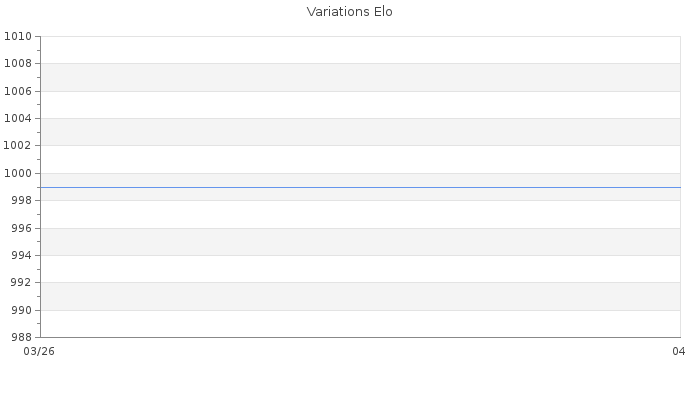Select the 998 y-axis label
This screenshot has width=700, height=400.
(x=21, y=200)
